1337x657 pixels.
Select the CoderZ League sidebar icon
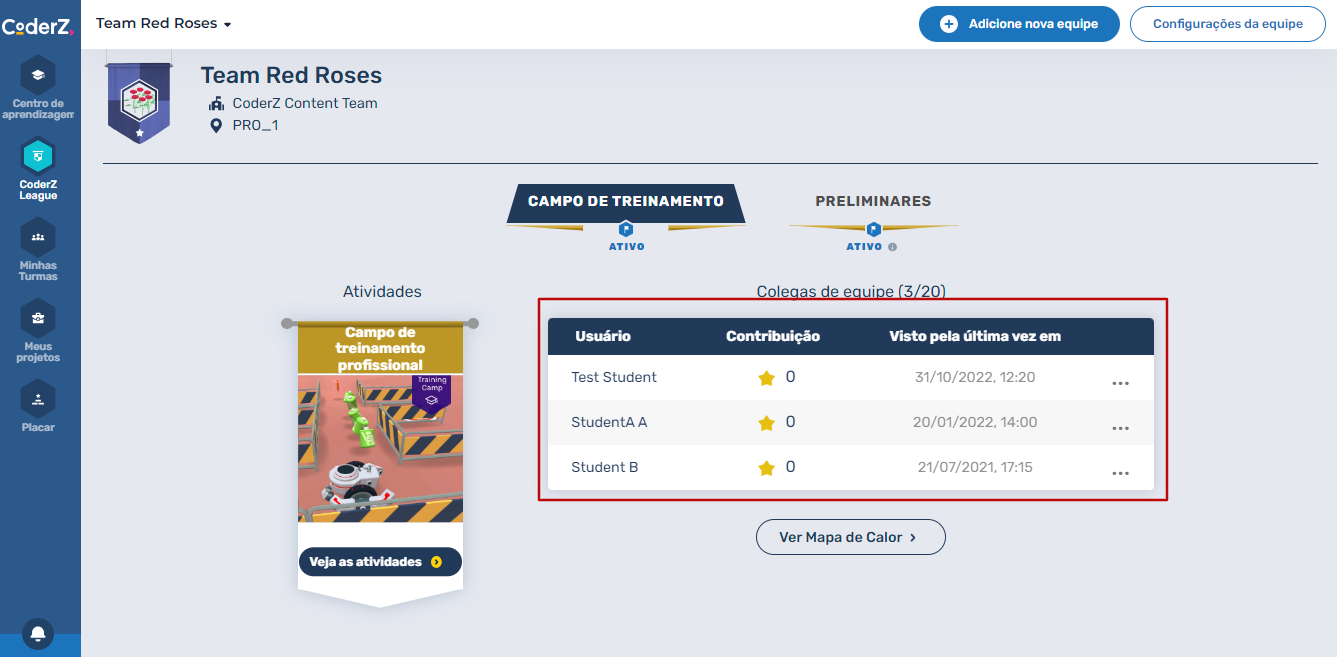pyautogui.click(x=38, y=156)
